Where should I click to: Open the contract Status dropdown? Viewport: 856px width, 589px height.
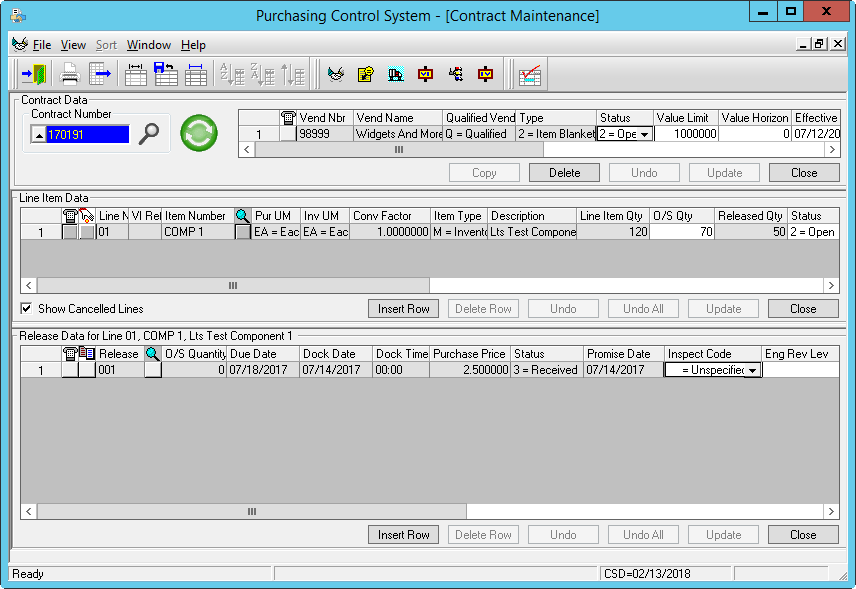[x=644, y=134]
